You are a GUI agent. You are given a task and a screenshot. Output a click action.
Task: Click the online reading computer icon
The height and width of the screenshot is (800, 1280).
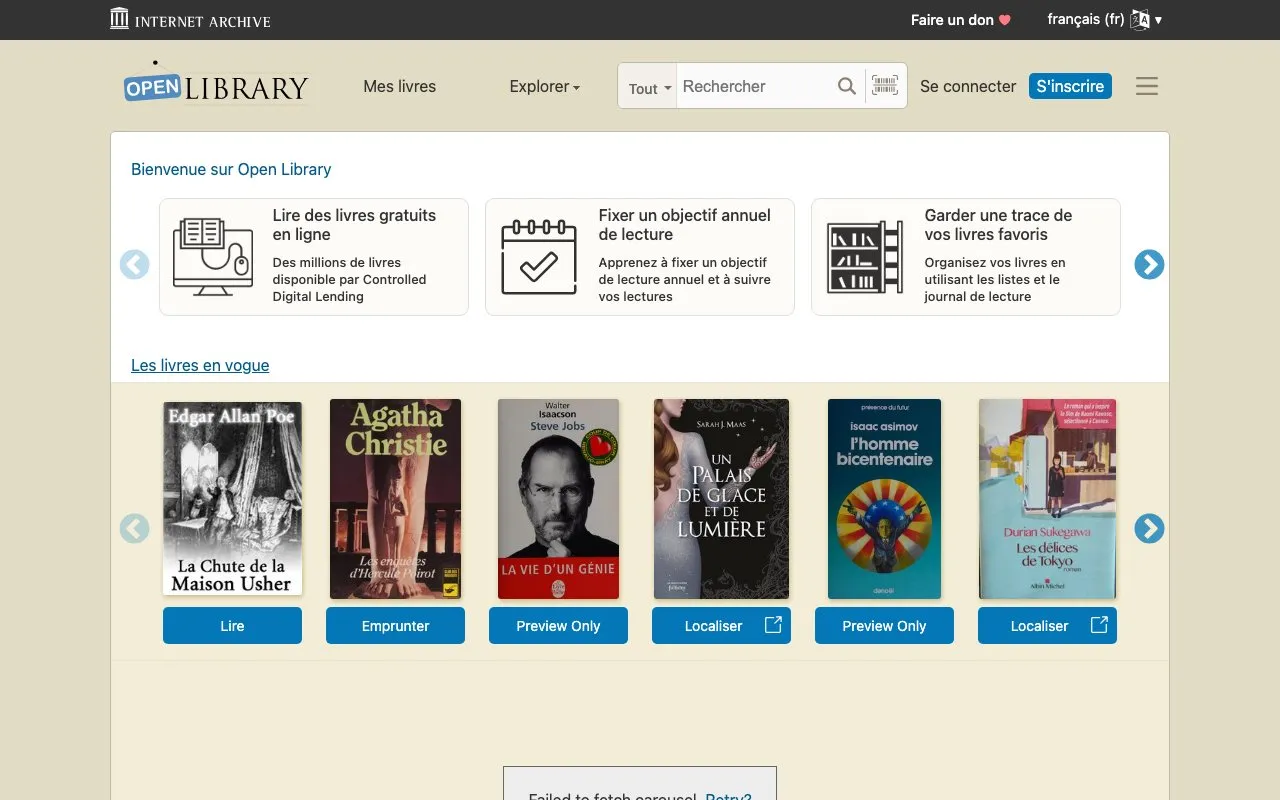tap(213, 257)
